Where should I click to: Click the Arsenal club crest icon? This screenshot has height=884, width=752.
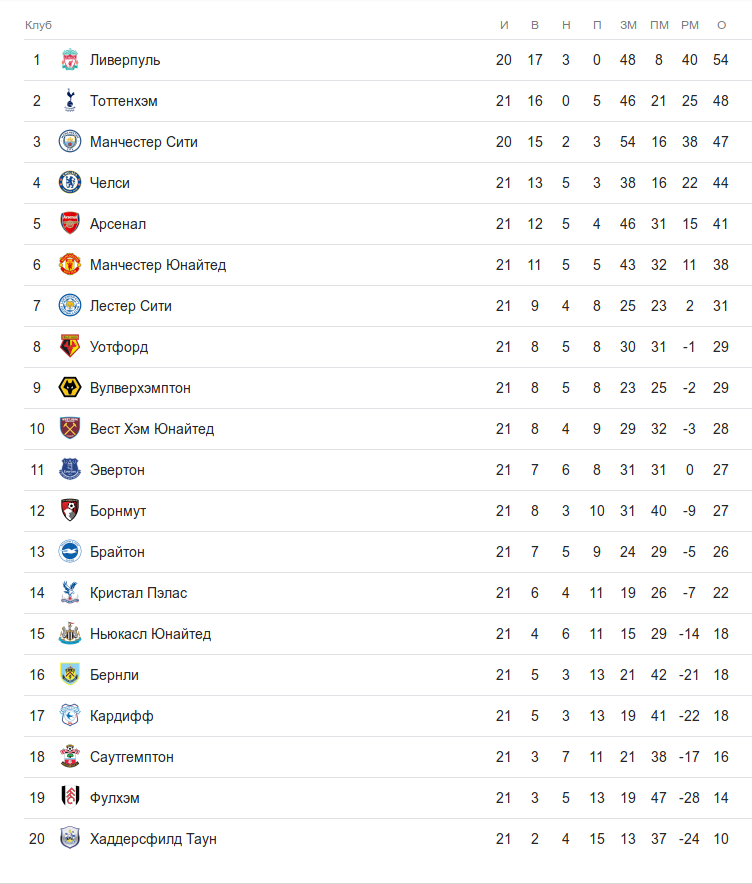pos(69,224)
